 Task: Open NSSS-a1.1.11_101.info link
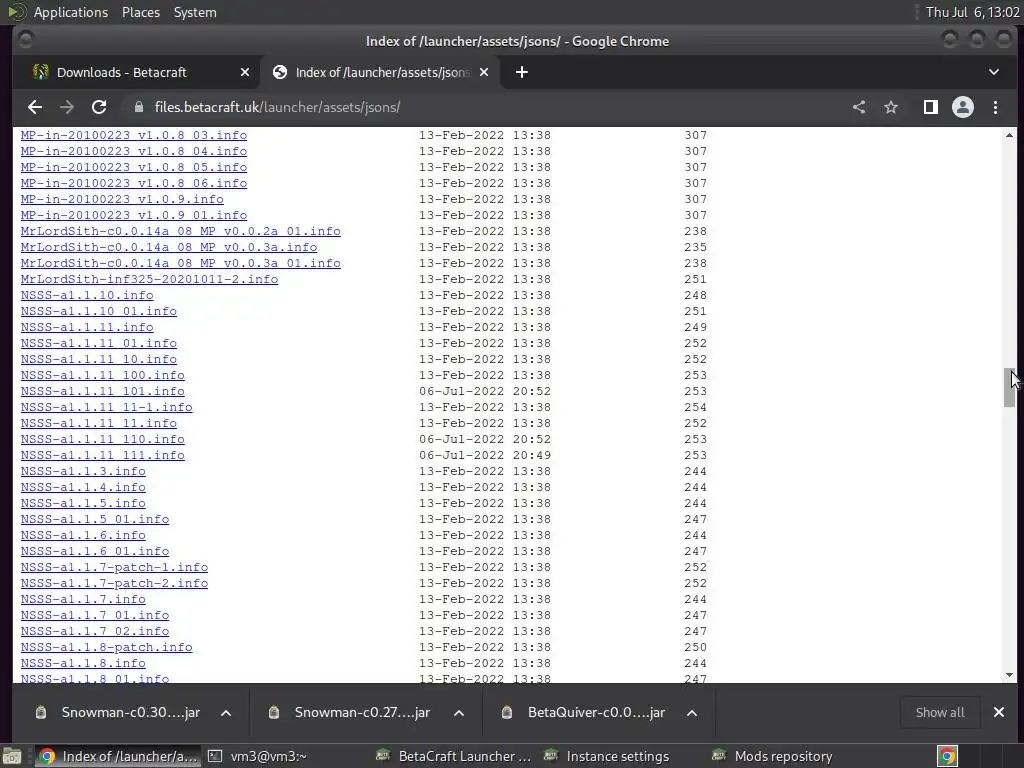103,391
